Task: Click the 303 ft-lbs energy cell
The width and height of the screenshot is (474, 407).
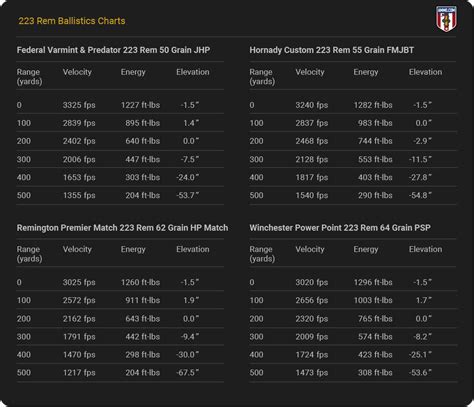Action: (x=143, y=177)
